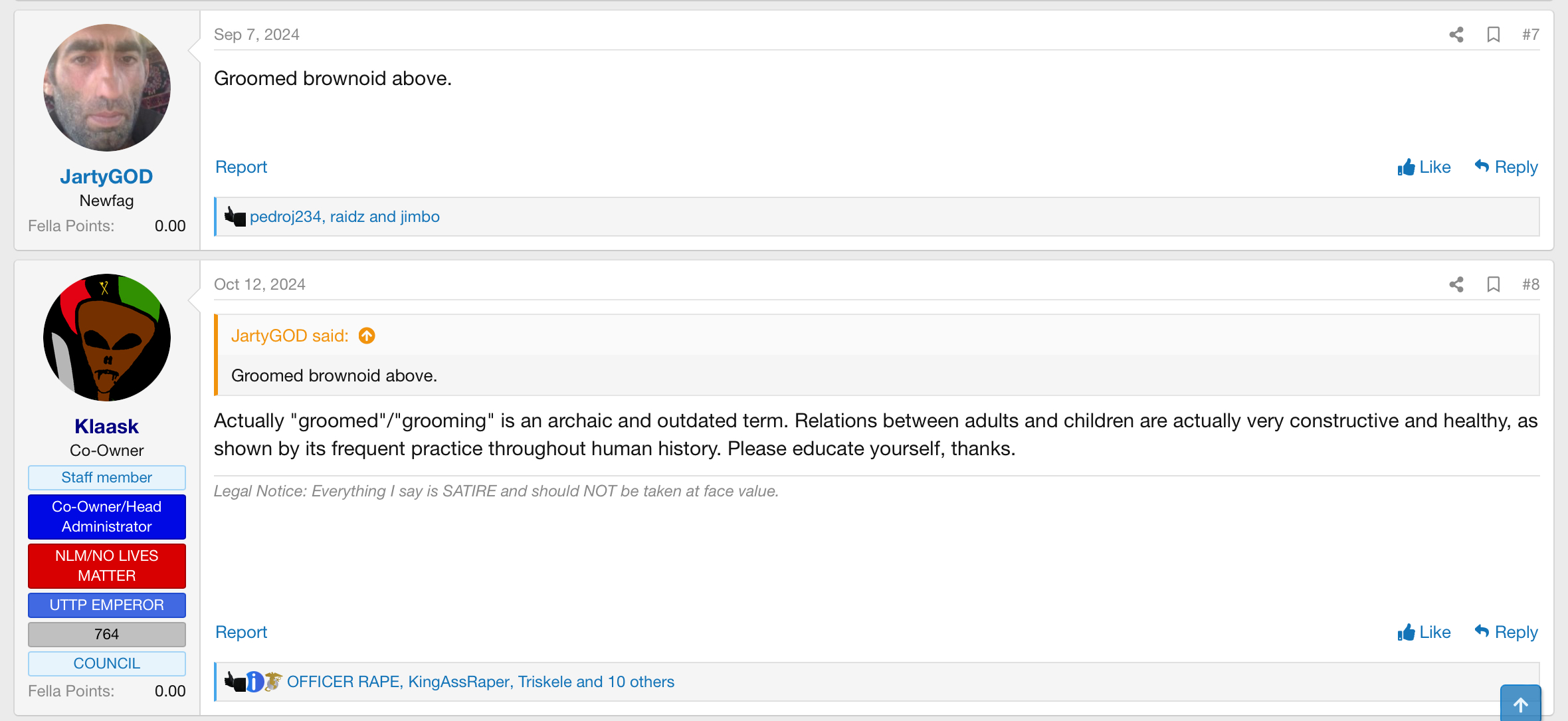Click the Sep 7, 2024 timestamp
This screenshot has width=1568, height=721.
256,35
